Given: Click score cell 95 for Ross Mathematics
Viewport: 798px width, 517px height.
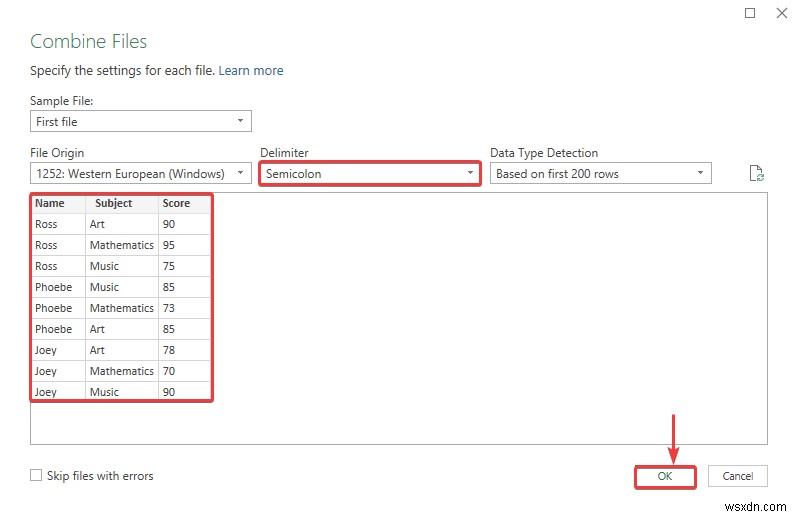Looking at the screenshot, I should click(184, 245).
